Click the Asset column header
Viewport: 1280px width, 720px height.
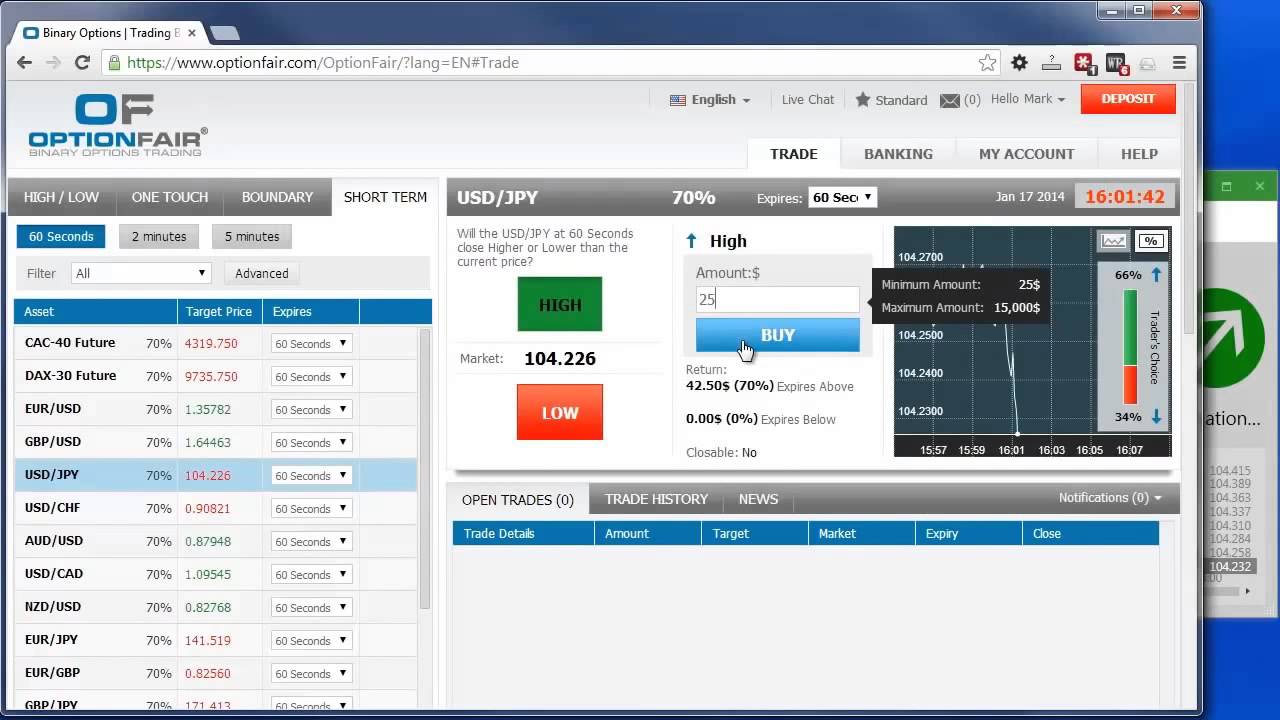point(96,312)
